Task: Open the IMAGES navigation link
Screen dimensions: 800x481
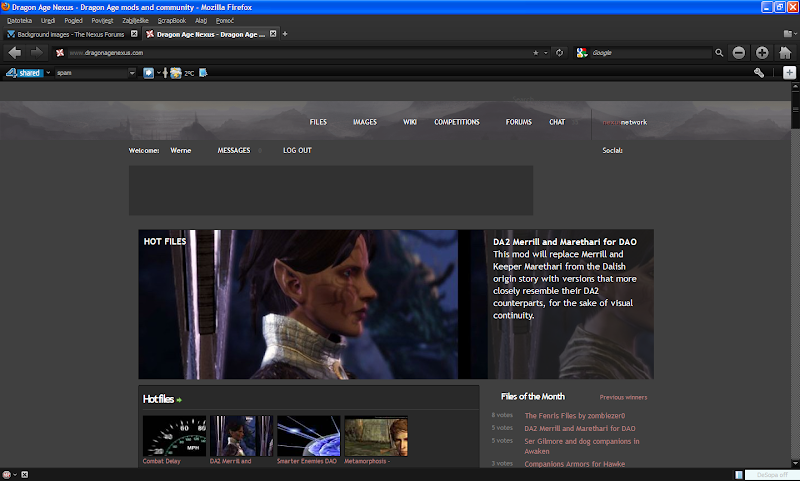Action: click(x=365, y=122)
